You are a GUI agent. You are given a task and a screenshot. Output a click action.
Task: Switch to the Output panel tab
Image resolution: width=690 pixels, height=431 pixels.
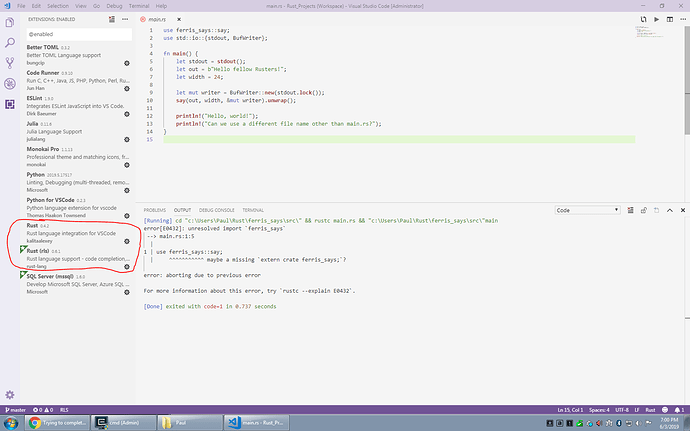click(x=182, y=210)
